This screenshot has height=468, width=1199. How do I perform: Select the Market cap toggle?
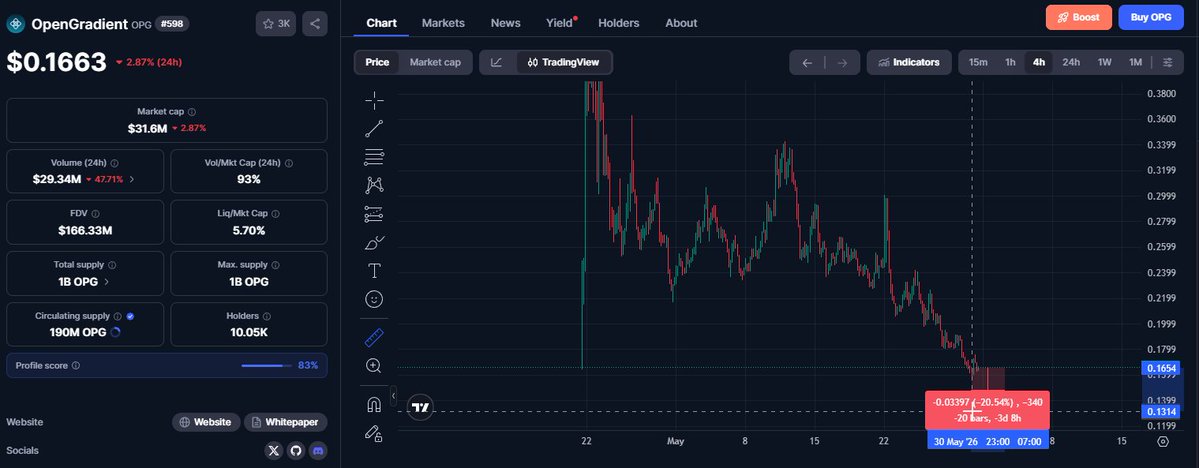435,63
